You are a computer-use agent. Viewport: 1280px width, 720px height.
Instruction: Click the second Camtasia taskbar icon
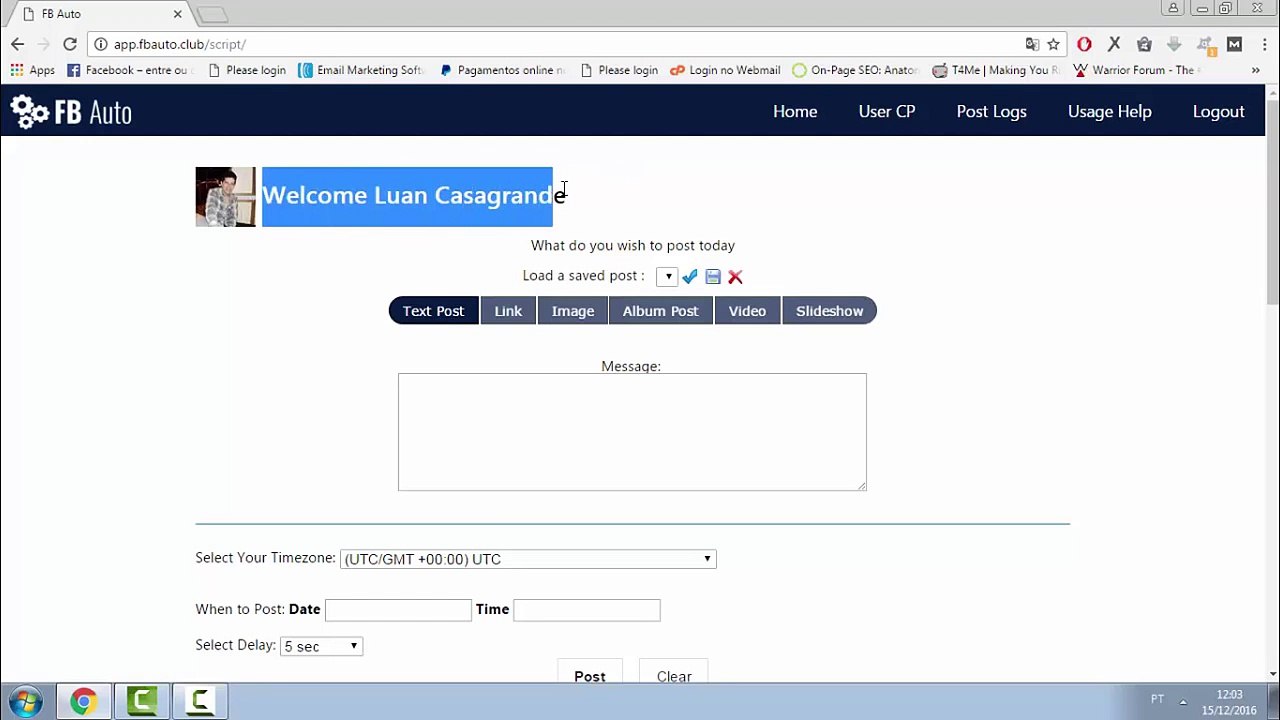click(200, 701)
